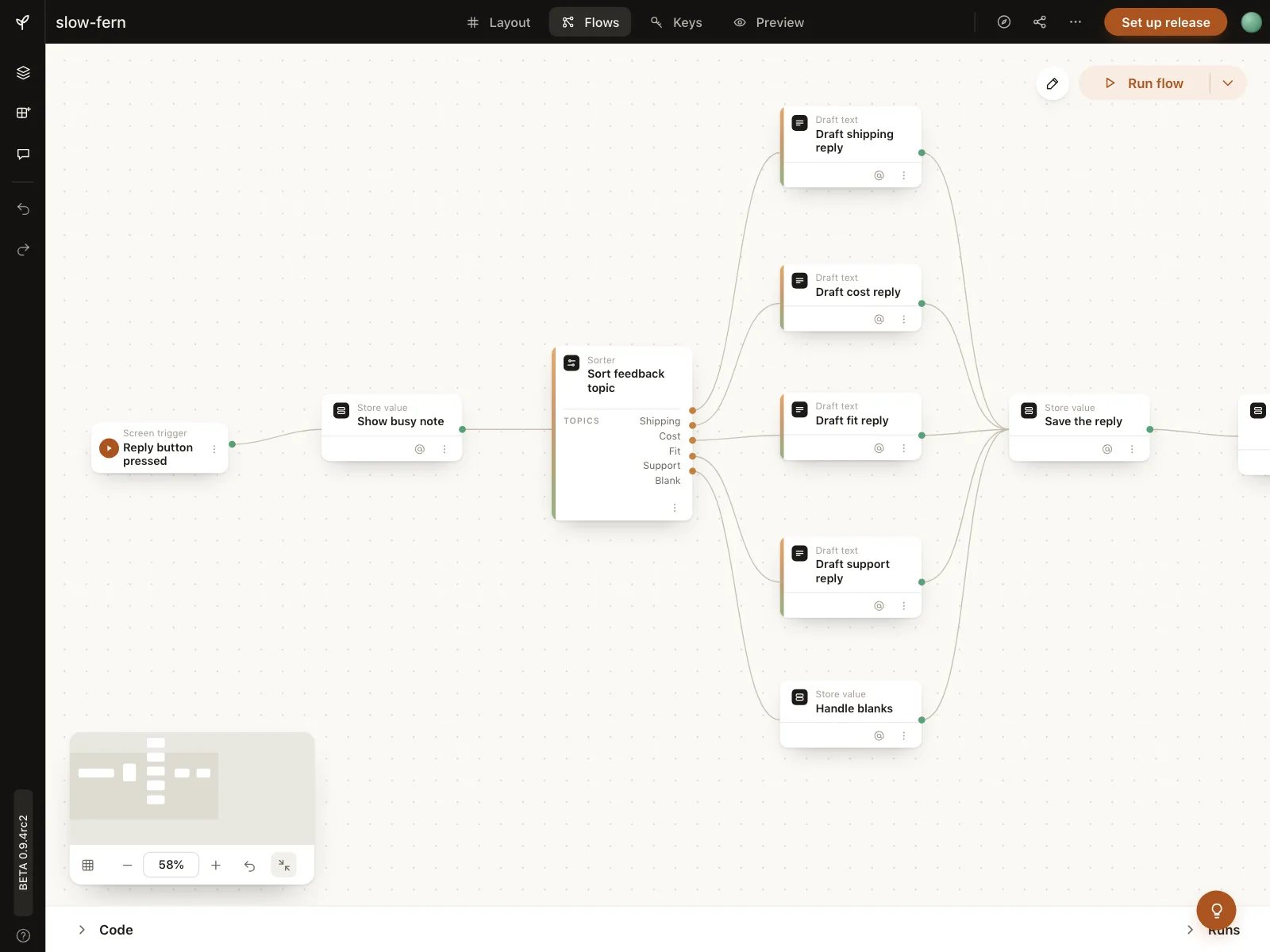Click @ icon on Save the reply
Viewport: 1270px width, 952px height.
click(x=1107, y=449)
